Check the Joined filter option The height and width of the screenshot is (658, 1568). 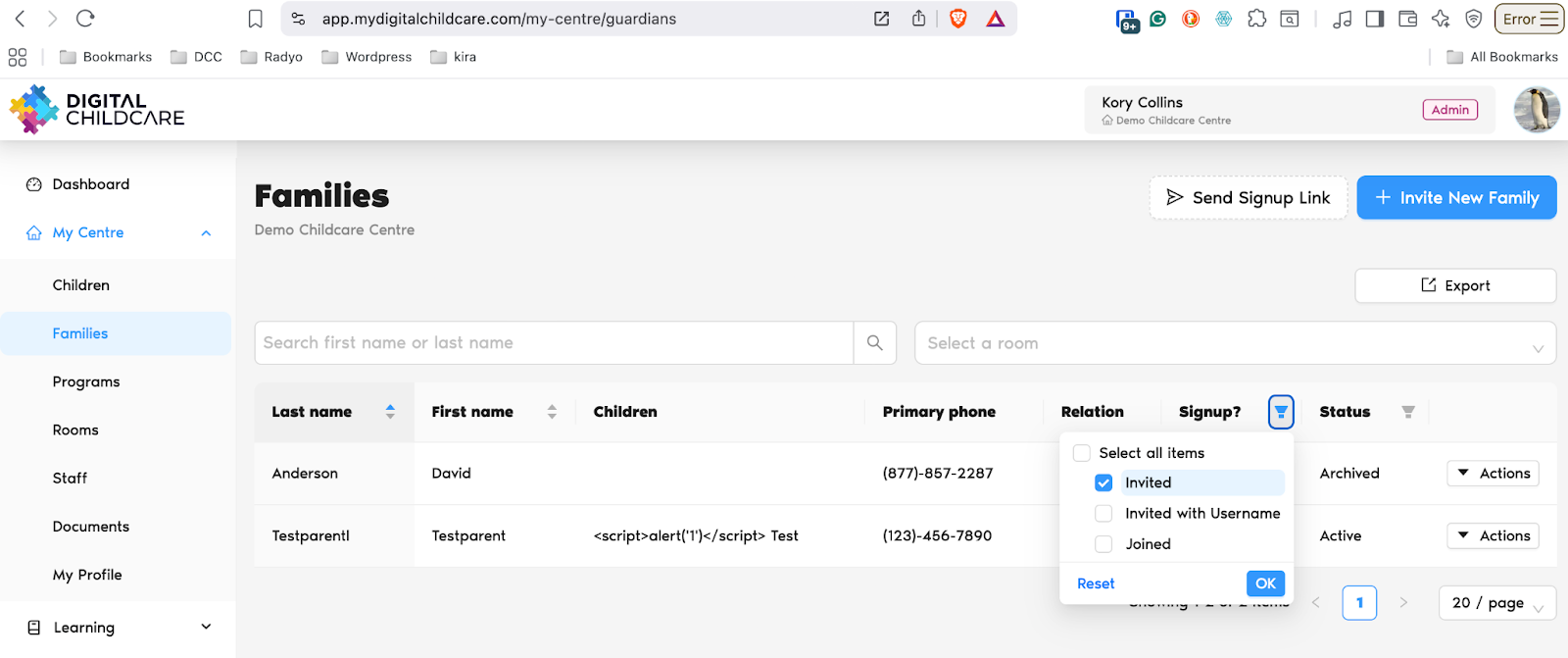pos(1103,544)
